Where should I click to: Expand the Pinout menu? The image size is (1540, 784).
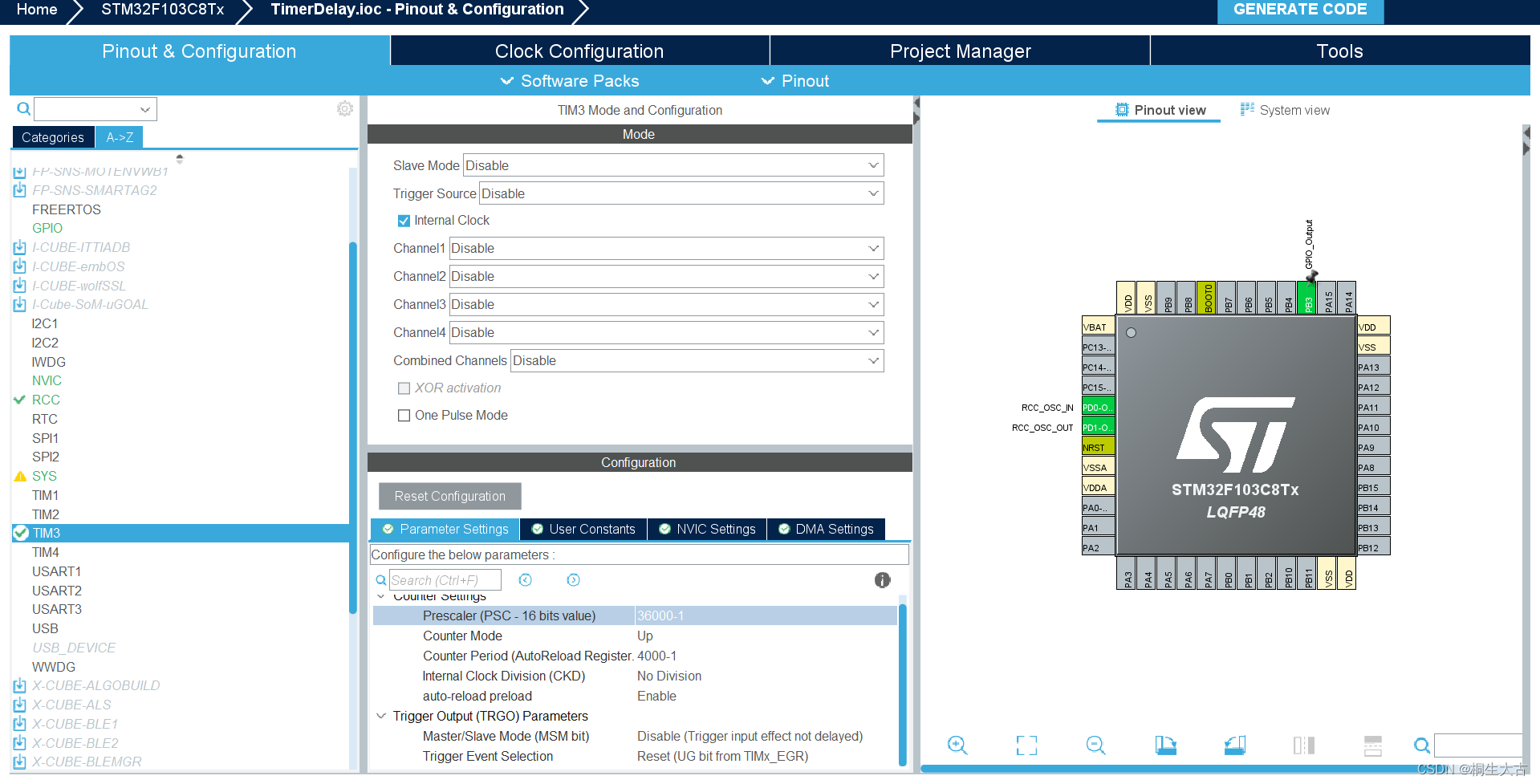pyautogui.click(x=795, y=81)
